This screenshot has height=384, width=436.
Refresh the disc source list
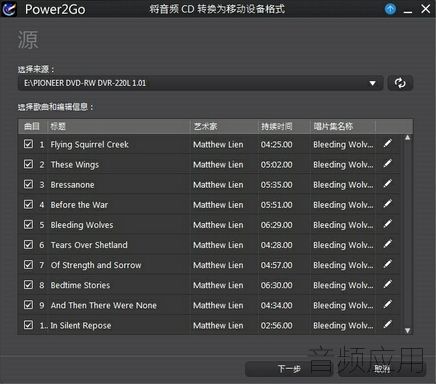click(400, 83)
